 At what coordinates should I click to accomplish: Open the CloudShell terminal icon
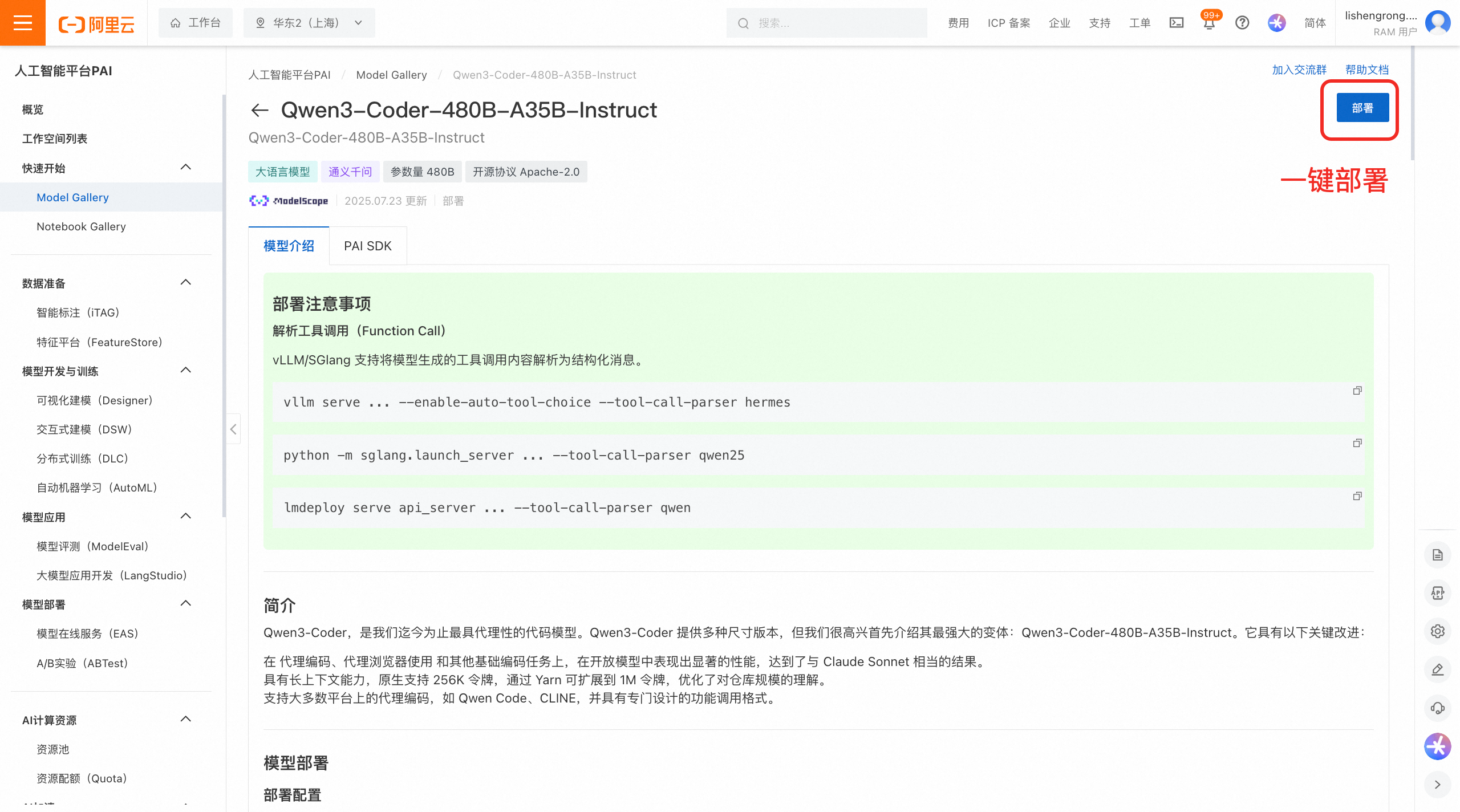coord(1177,23)
